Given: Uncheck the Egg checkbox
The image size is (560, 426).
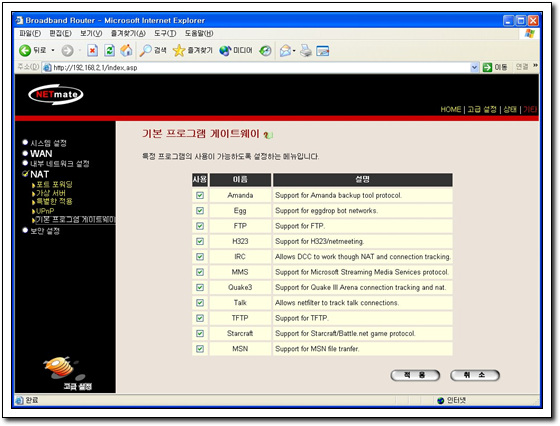Looking at the screenshot, I should click(x=200, y=211).
